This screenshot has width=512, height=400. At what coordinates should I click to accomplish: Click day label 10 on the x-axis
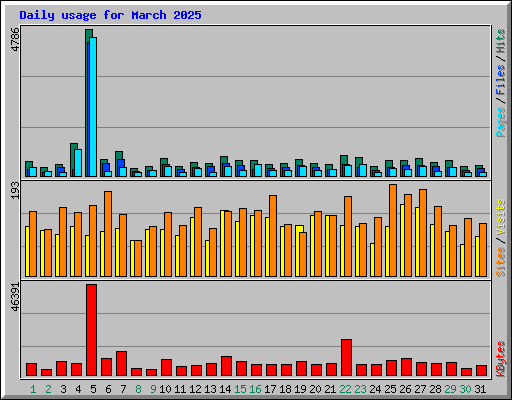tap(165, 389)
